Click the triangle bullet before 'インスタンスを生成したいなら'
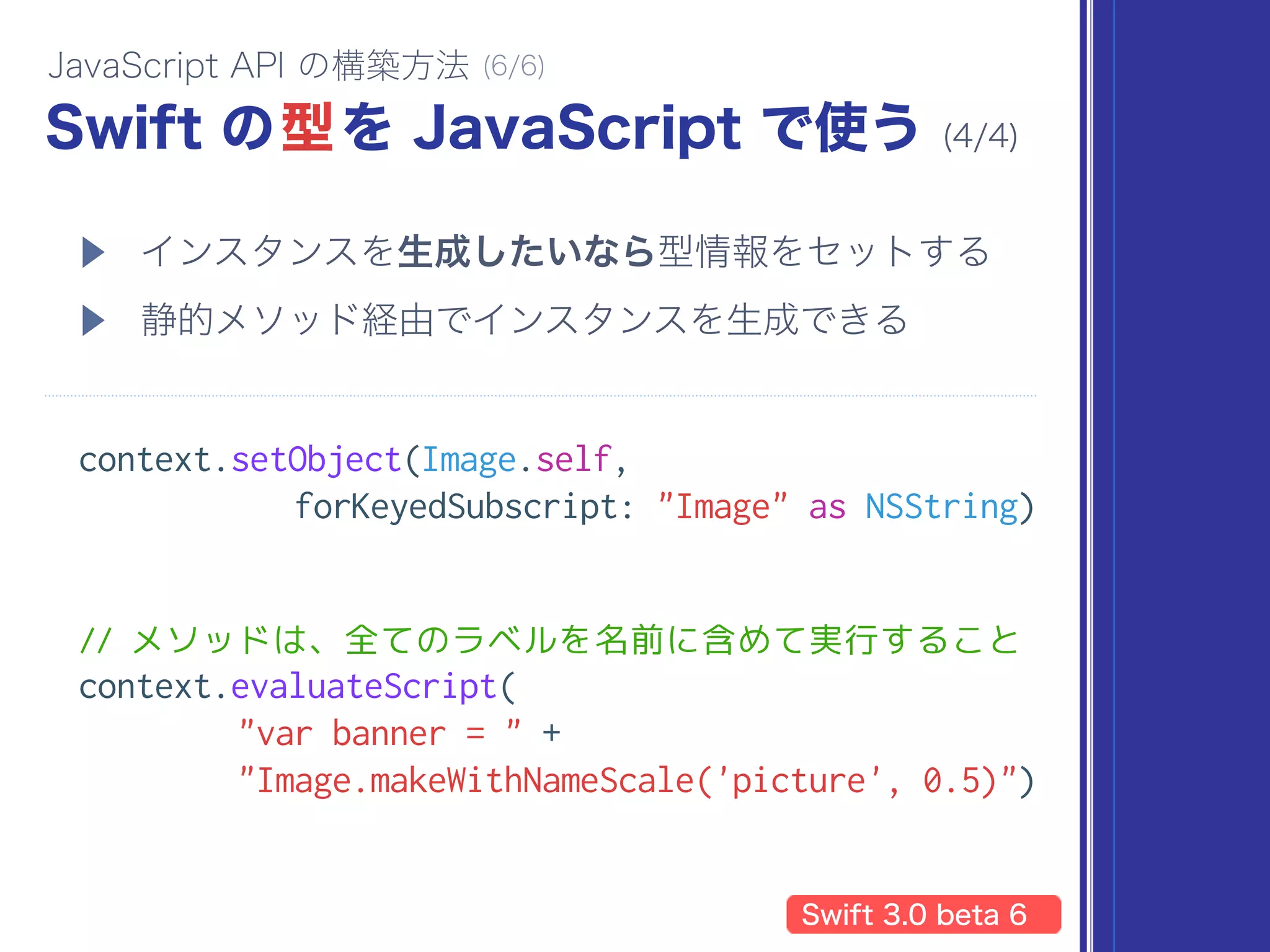 coord(93,252)
